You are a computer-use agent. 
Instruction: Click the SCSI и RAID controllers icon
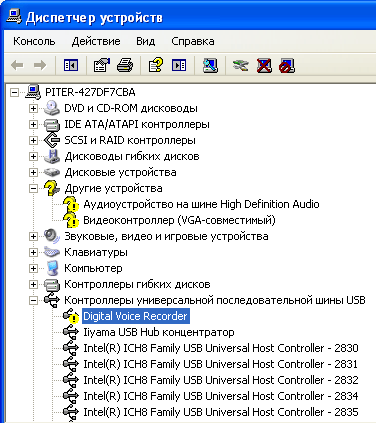pos(52,140)
